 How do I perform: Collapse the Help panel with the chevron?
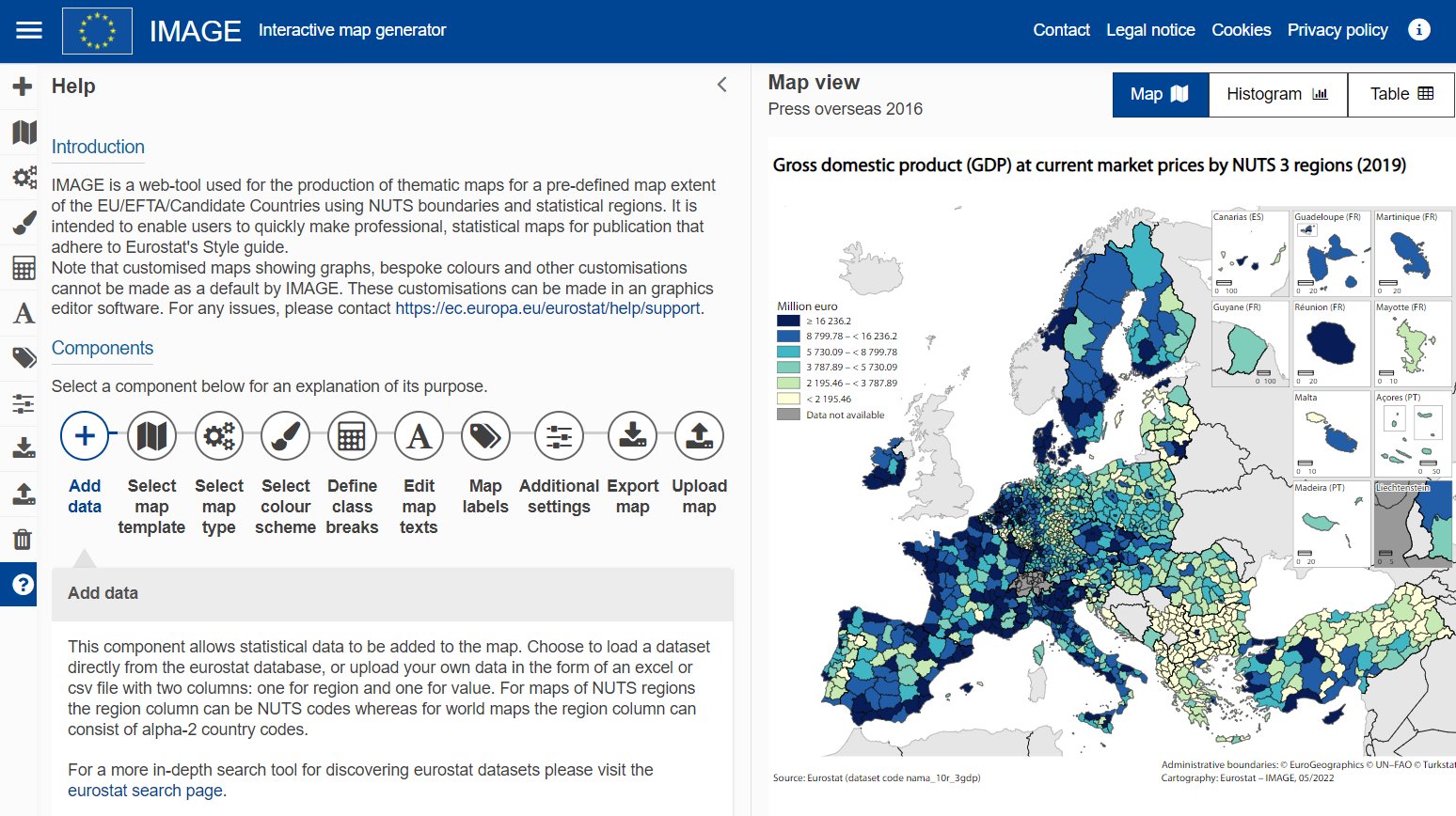tap(721, 85)
